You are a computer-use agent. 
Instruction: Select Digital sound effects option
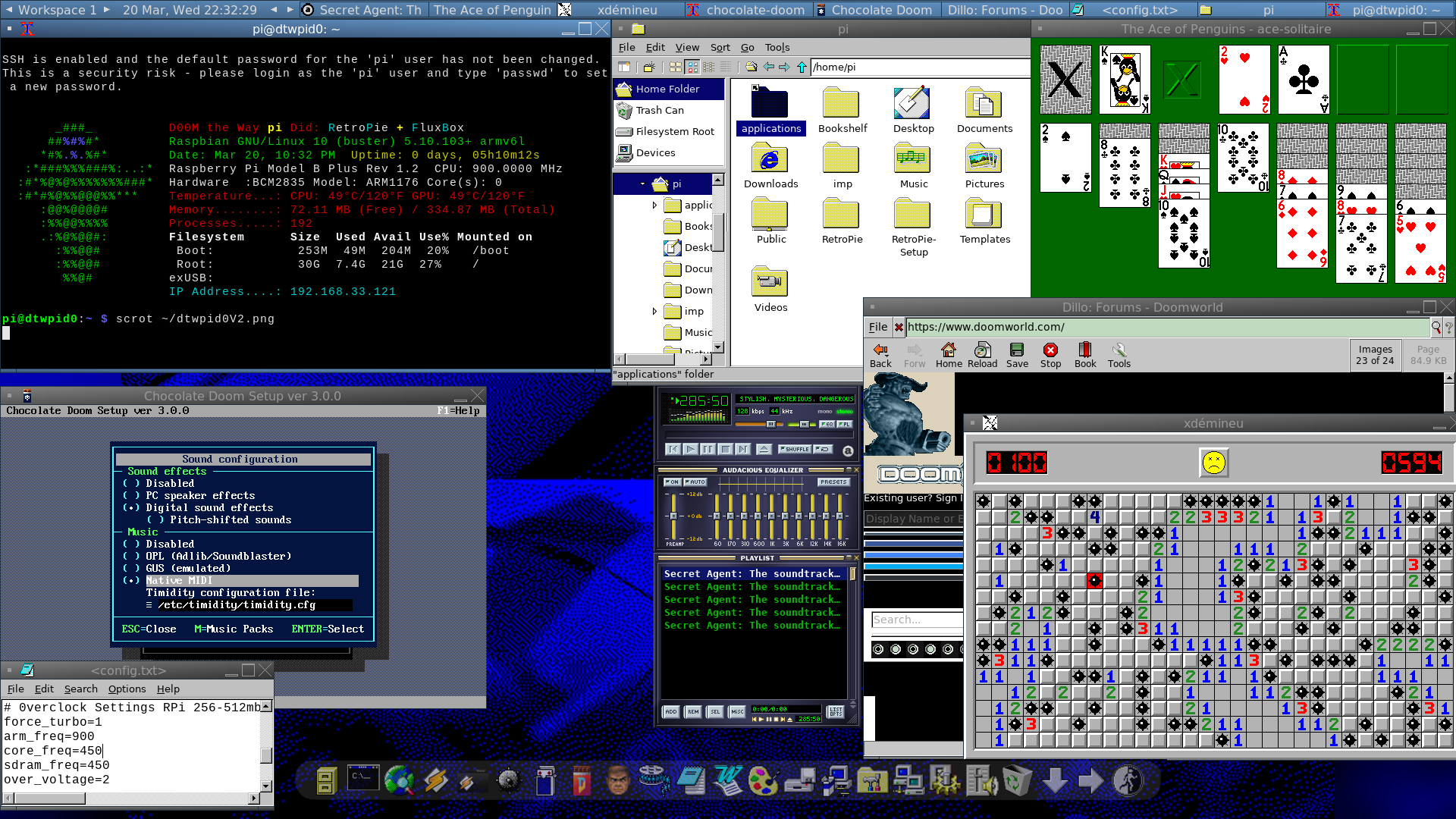[x=198, y=508]
